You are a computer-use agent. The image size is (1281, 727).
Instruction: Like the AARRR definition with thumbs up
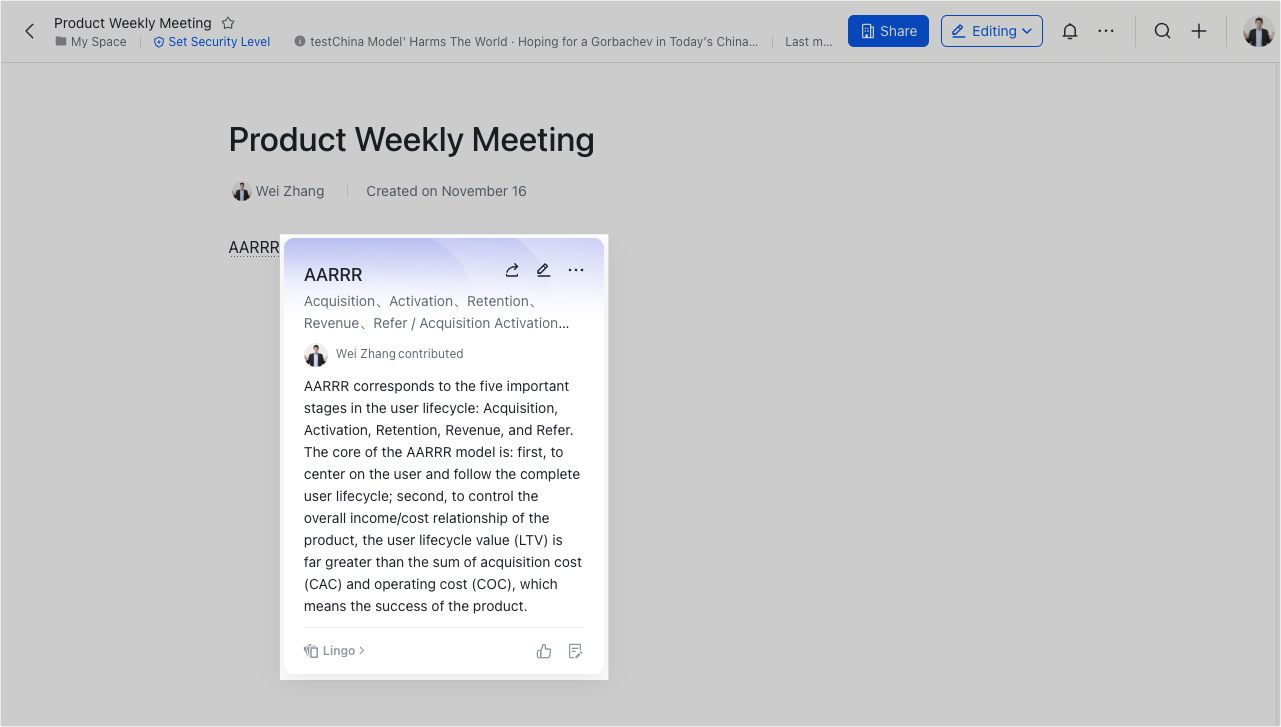(x=544, y=651)
